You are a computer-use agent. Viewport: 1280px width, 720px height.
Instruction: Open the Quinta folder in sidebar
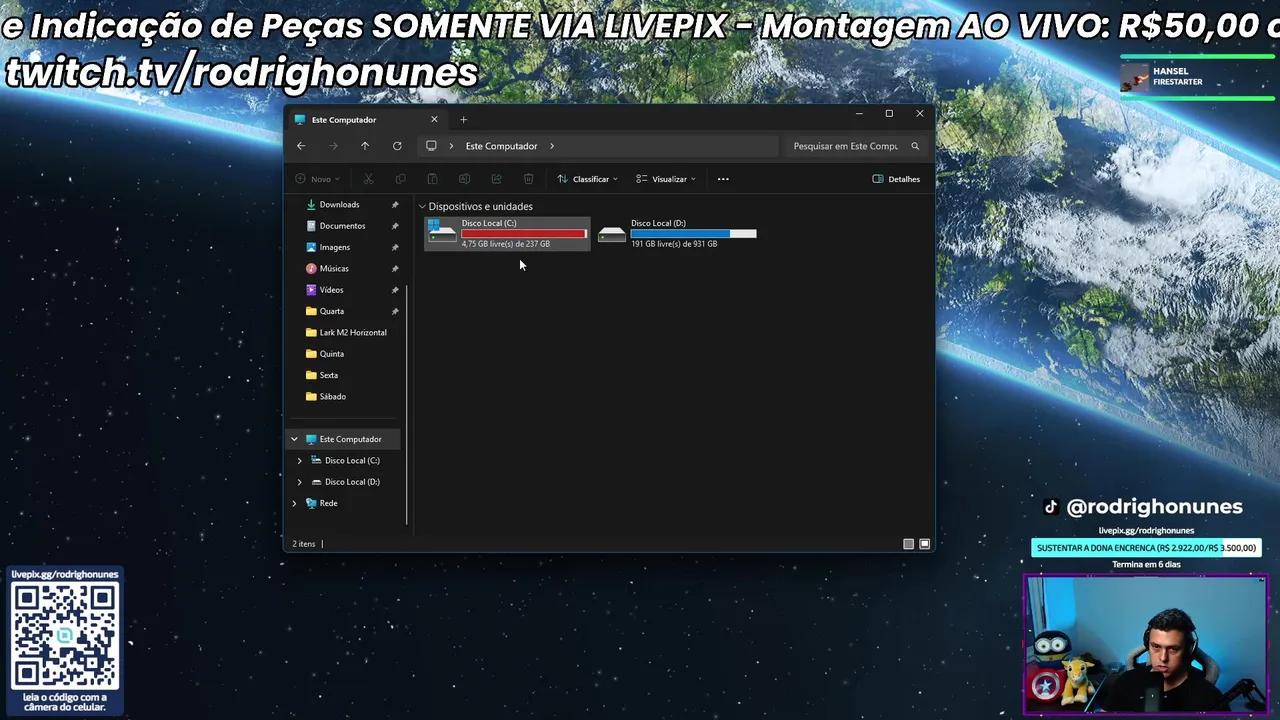(x=331, y=354)
